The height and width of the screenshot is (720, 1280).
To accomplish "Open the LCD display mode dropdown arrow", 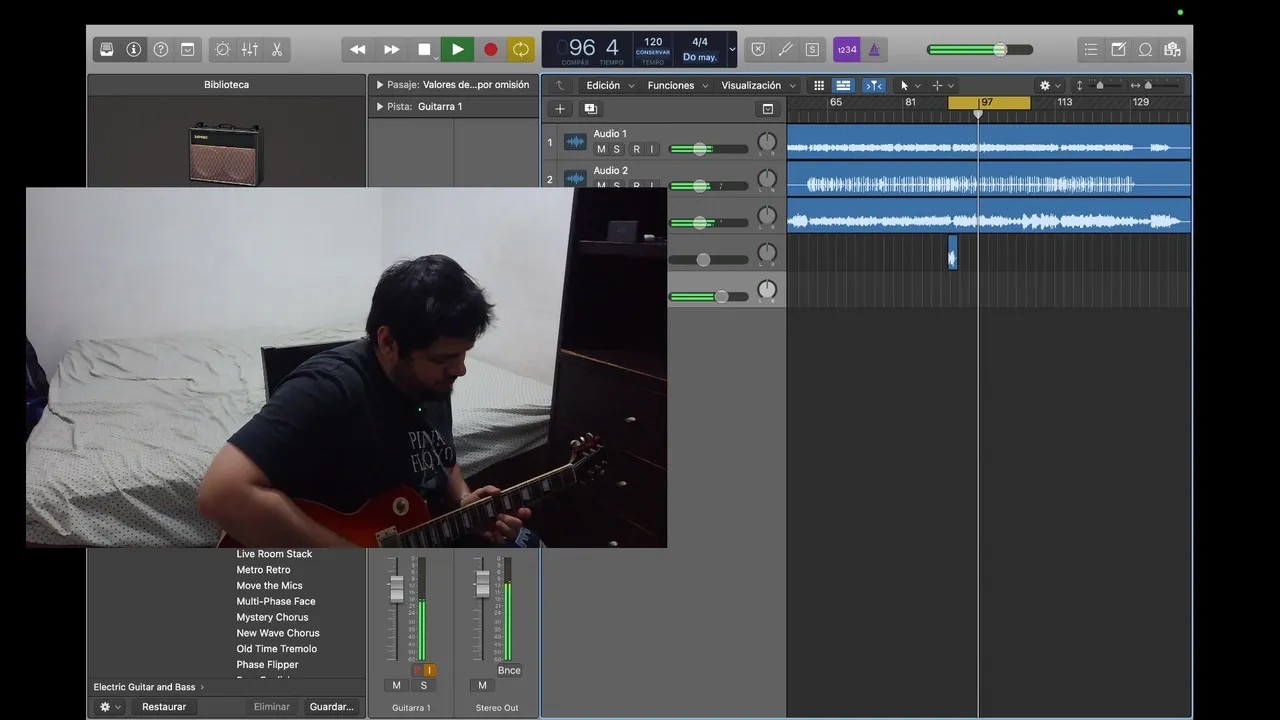I will 732,49.
